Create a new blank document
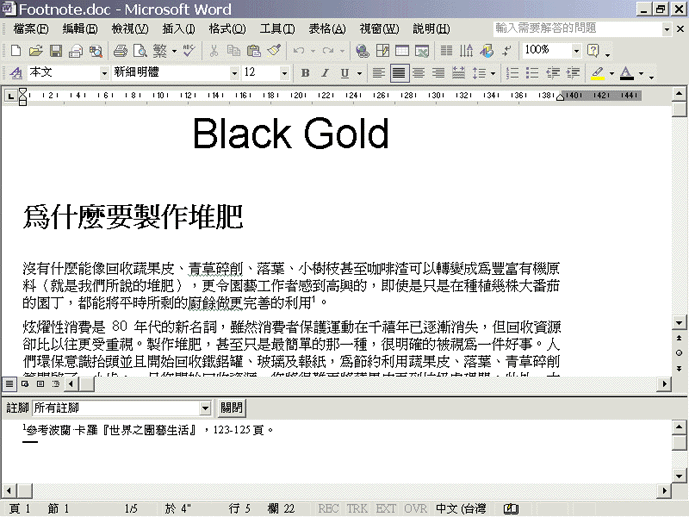 point(16,51)
